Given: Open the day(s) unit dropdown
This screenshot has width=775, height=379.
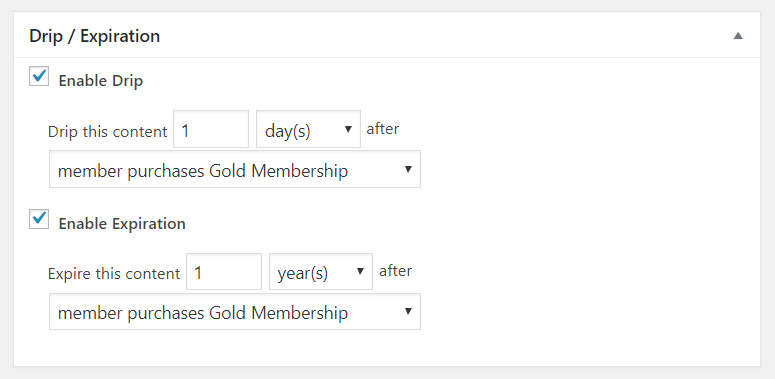Looking at the screenshot, I should click(308, 129).
